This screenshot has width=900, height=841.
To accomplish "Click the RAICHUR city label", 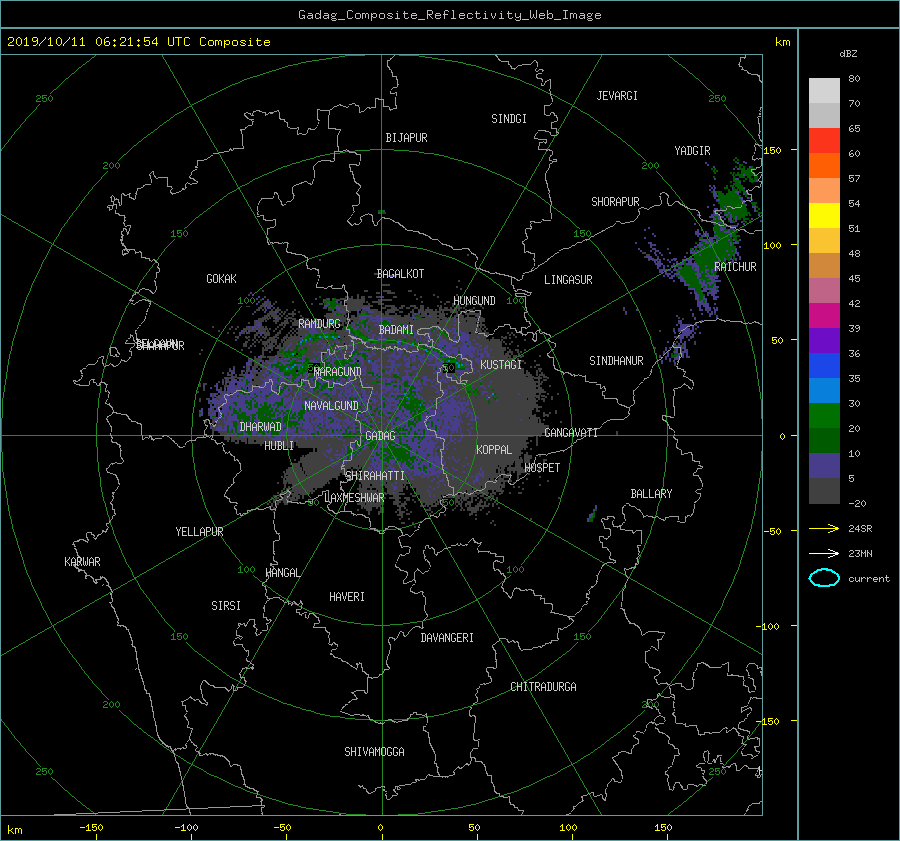I will coord(735,267).
